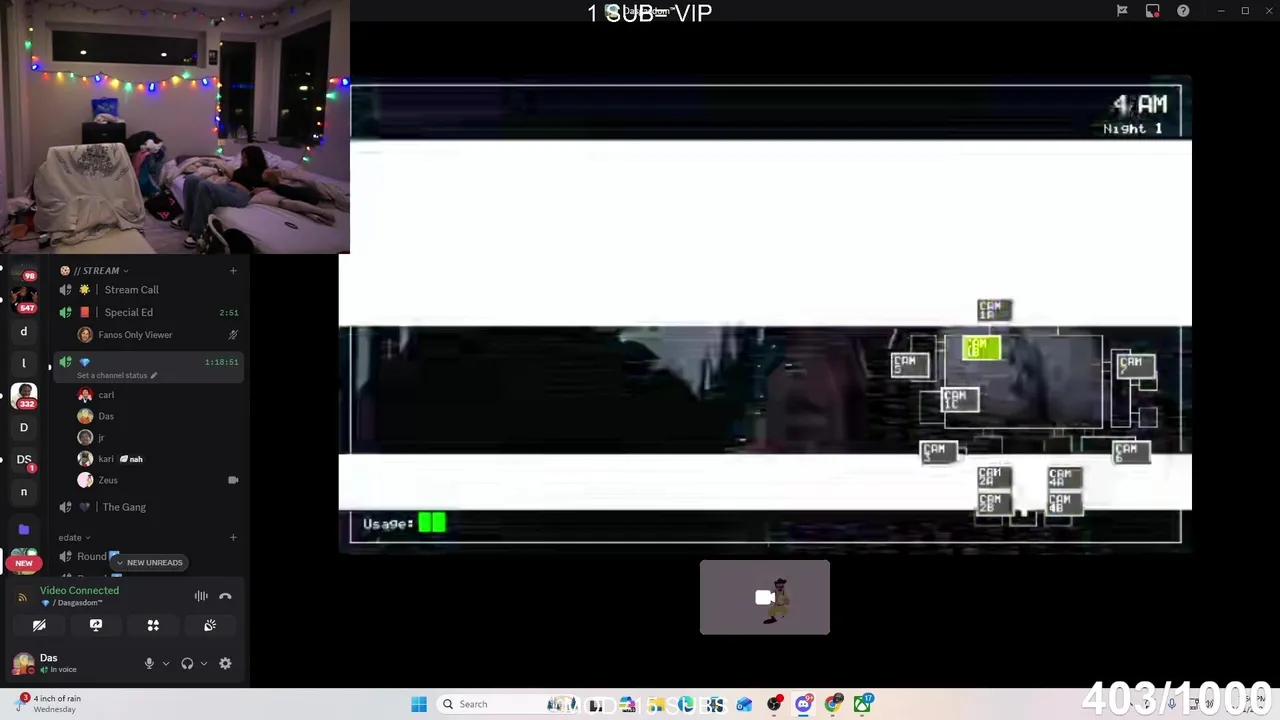Screen dimensions: 1280x720
Task: Click the connection signal icon
Action: (x=23, y=596)
